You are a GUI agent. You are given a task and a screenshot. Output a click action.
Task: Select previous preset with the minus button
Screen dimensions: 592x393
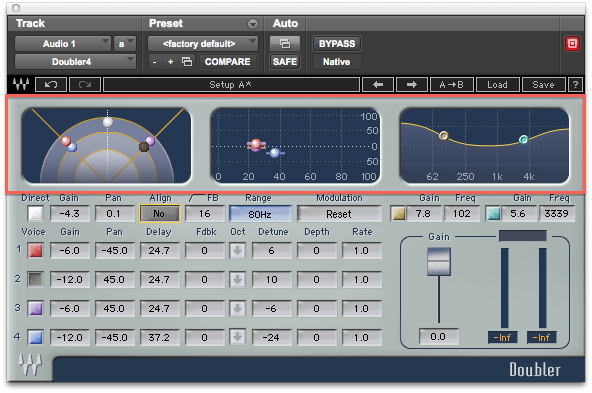(x=154, y=62)
